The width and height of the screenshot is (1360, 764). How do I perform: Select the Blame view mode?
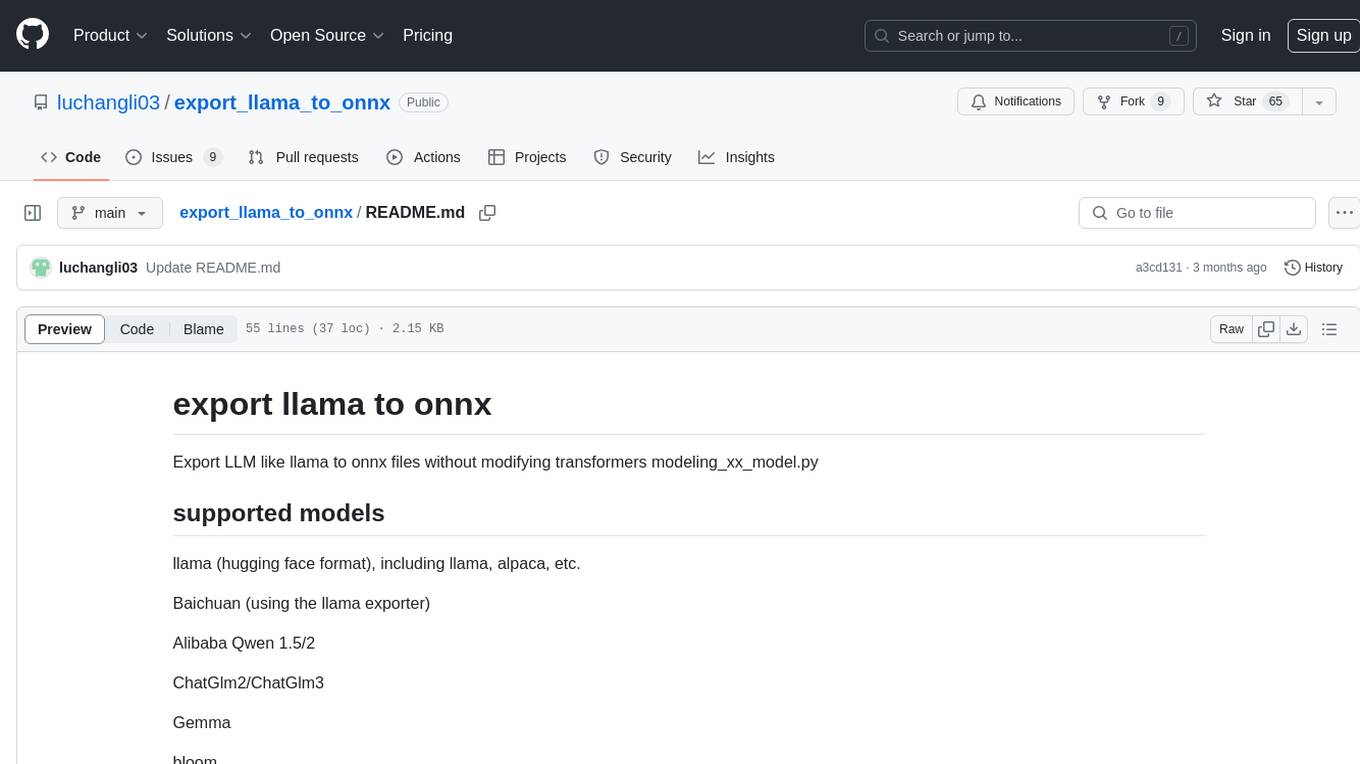click(x=203, y=329)
